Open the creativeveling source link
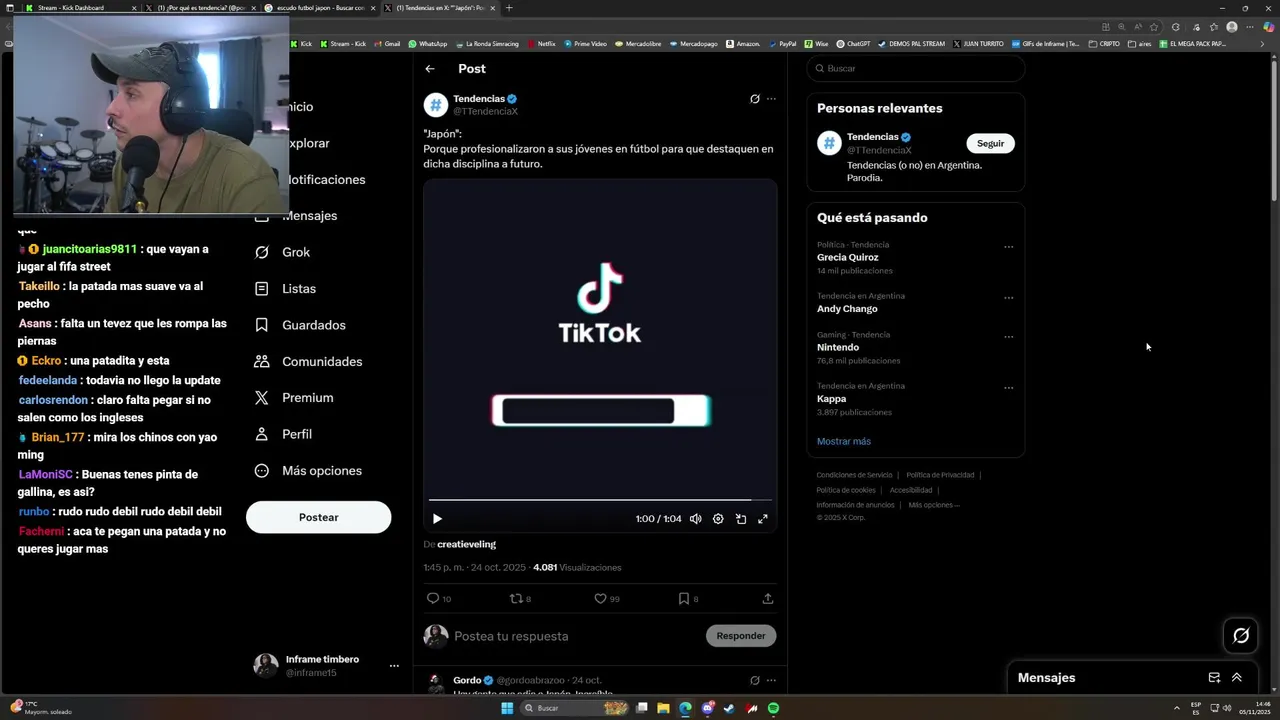This screenshot has height=720, width=1280. [x=466, y=544]
